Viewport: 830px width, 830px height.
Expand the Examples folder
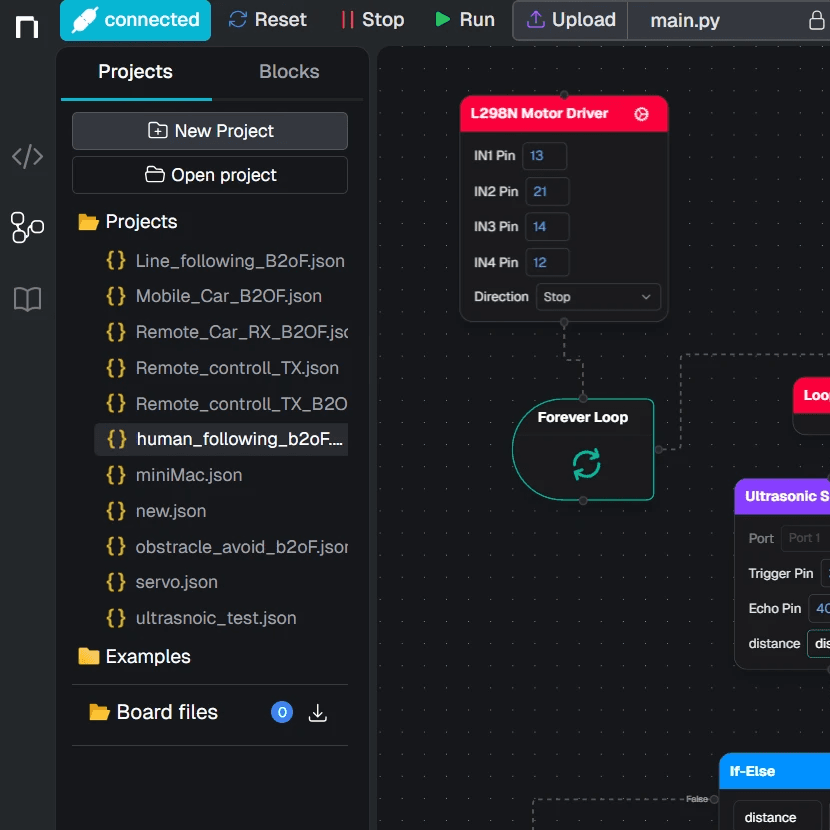[x=134, y=656]
